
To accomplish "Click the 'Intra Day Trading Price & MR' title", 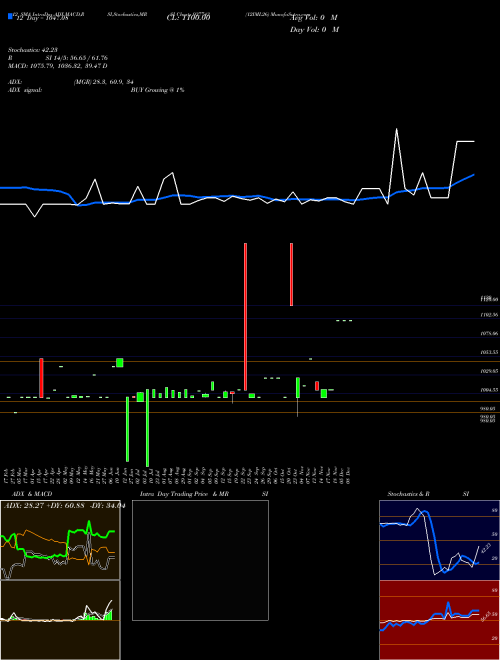I will tap(184, 494).
